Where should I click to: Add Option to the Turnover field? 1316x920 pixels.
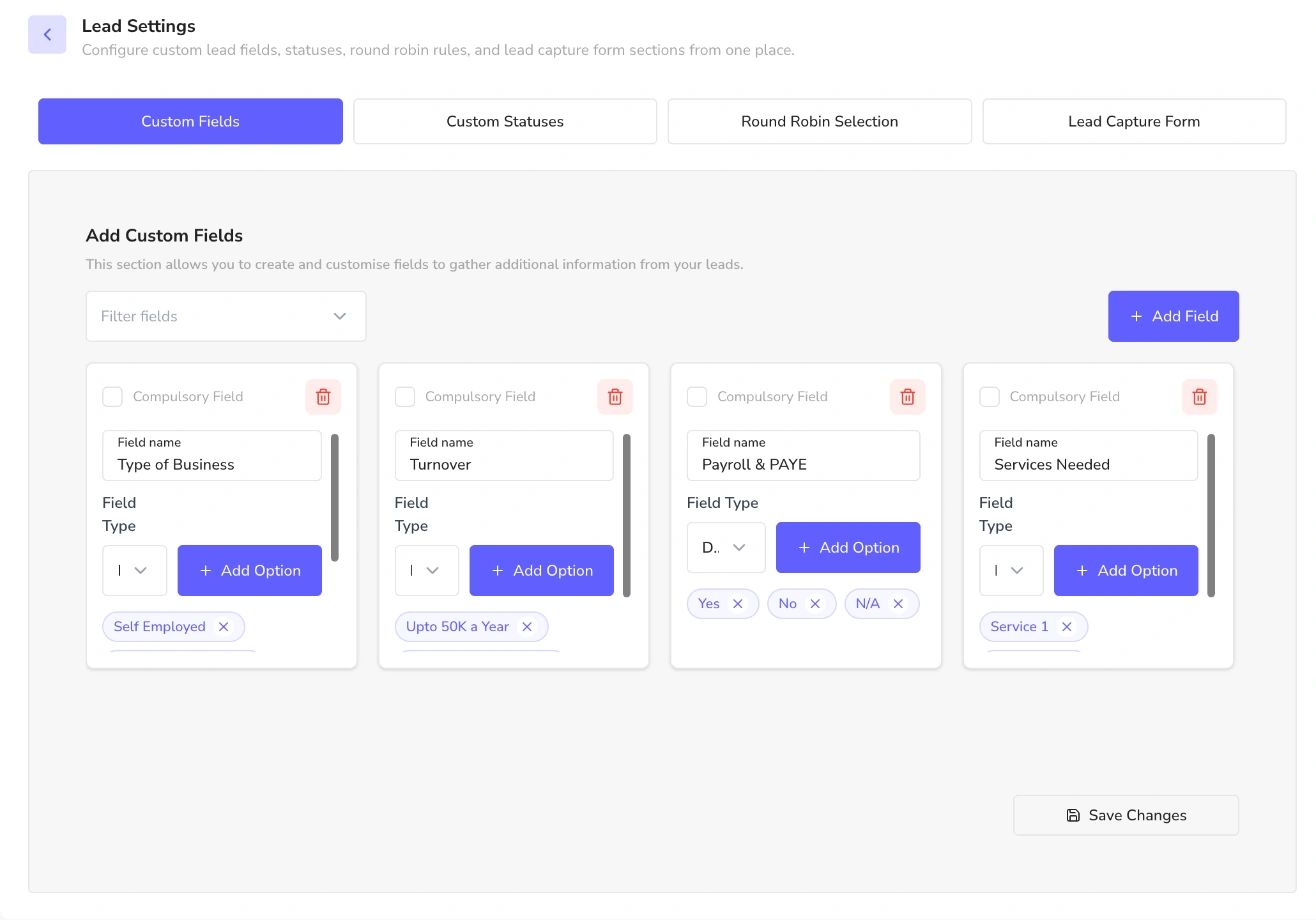542,571
